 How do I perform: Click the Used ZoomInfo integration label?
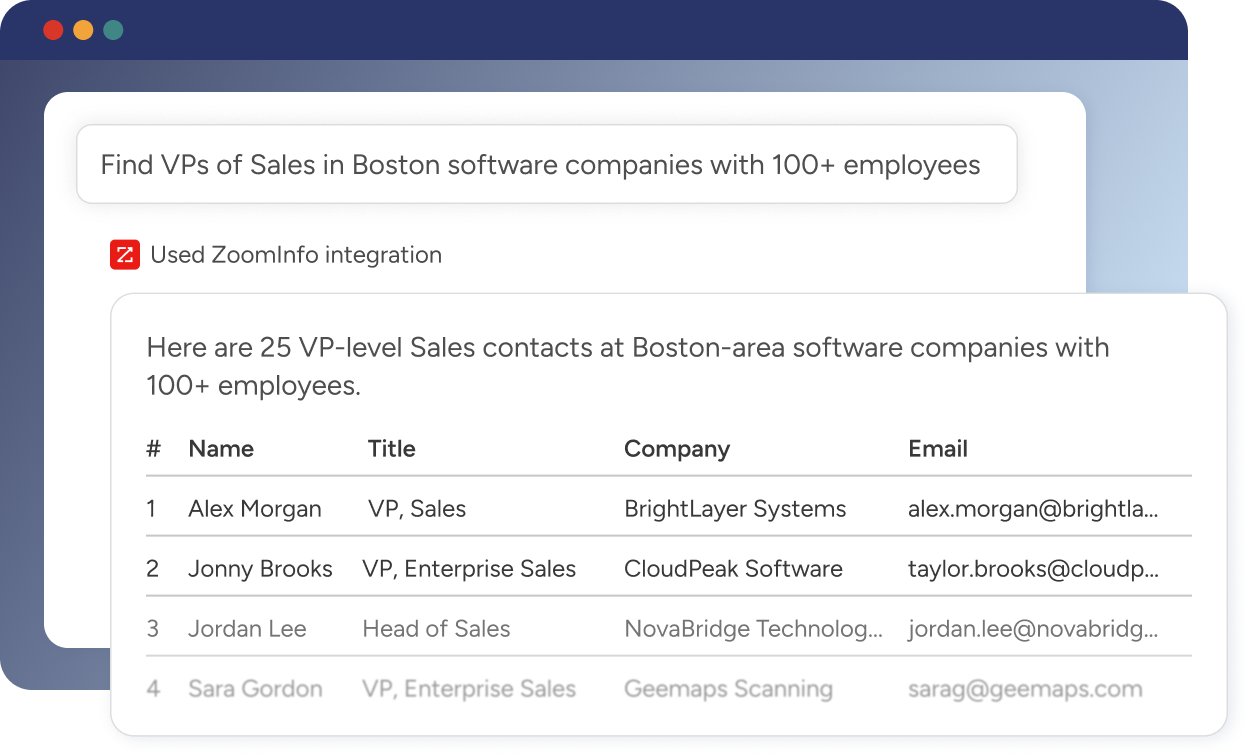[x=296, y=255]
